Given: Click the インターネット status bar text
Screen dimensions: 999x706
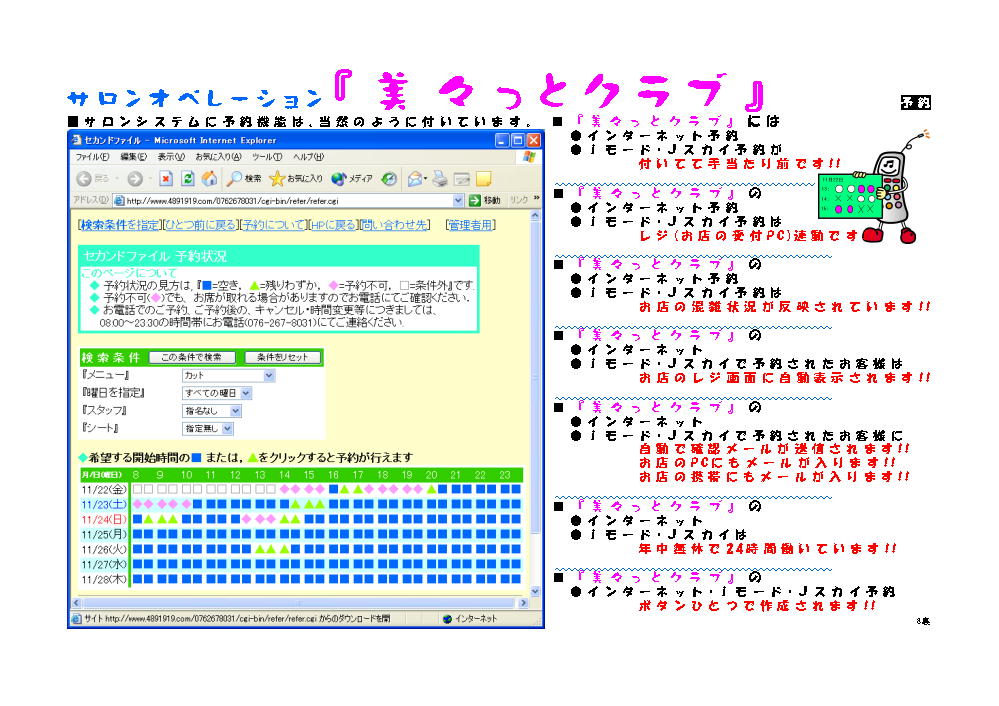Looking at the screenshot, I should 476,619.
